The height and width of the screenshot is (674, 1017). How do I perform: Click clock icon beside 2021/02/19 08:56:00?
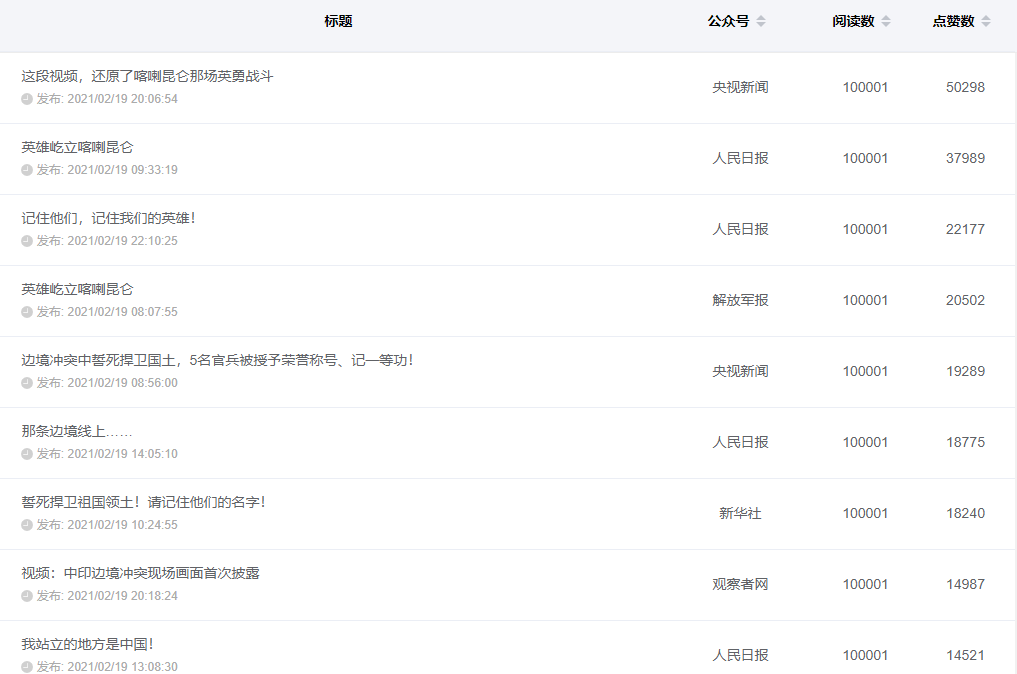point(27,383)
